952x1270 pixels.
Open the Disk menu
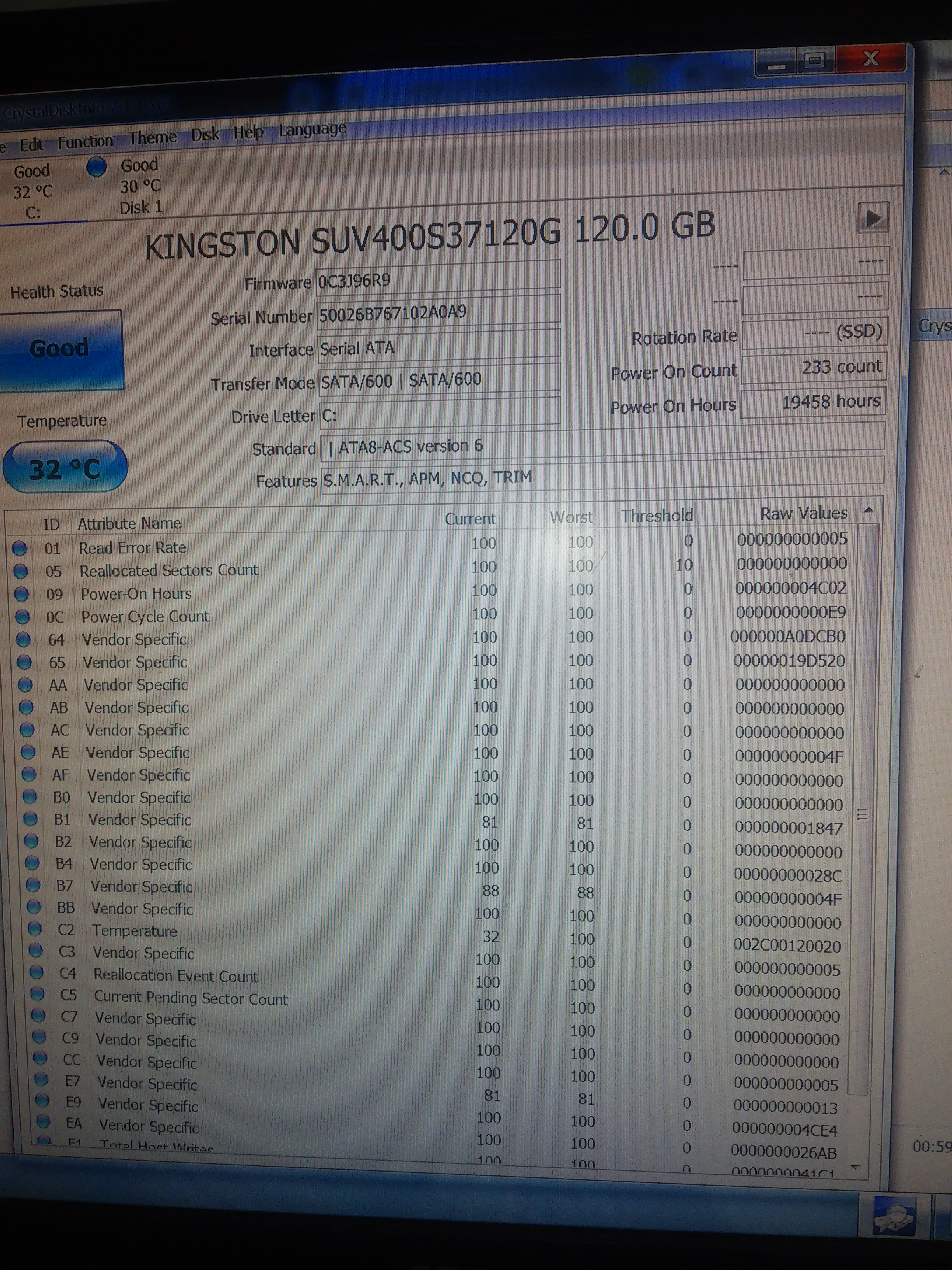point(205,135)
